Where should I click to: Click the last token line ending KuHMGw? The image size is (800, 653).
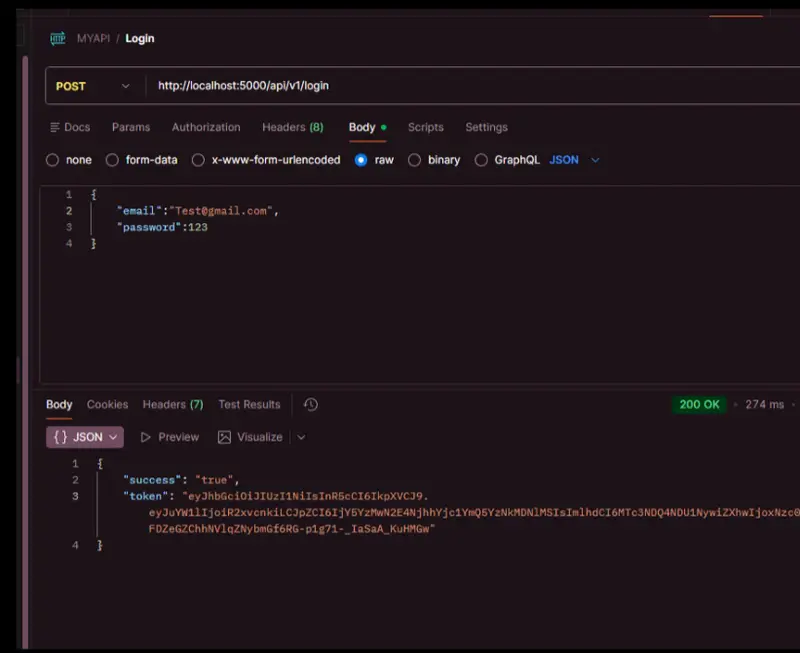click(x=291, y=529)
